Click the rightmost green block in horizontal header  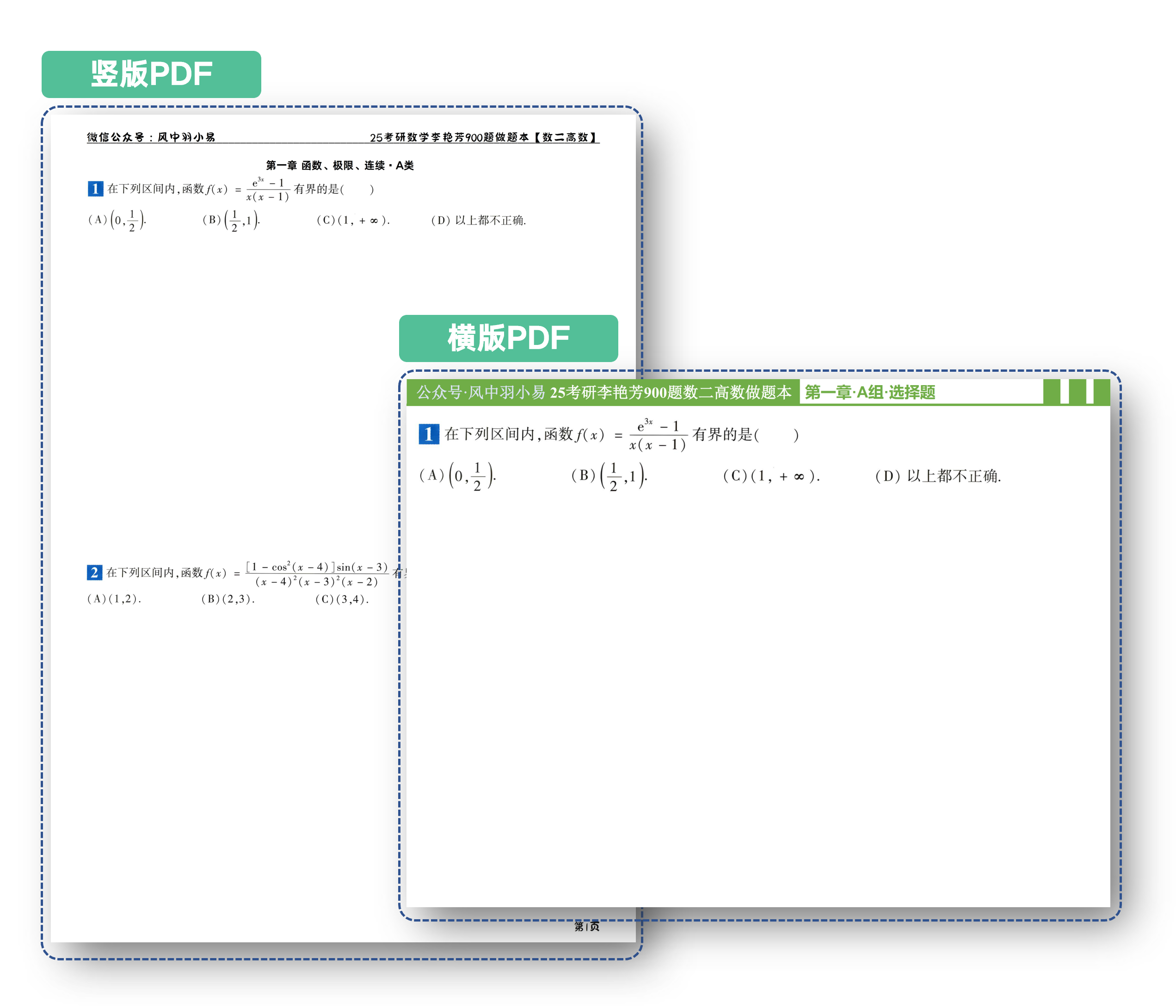point(1101,392)
